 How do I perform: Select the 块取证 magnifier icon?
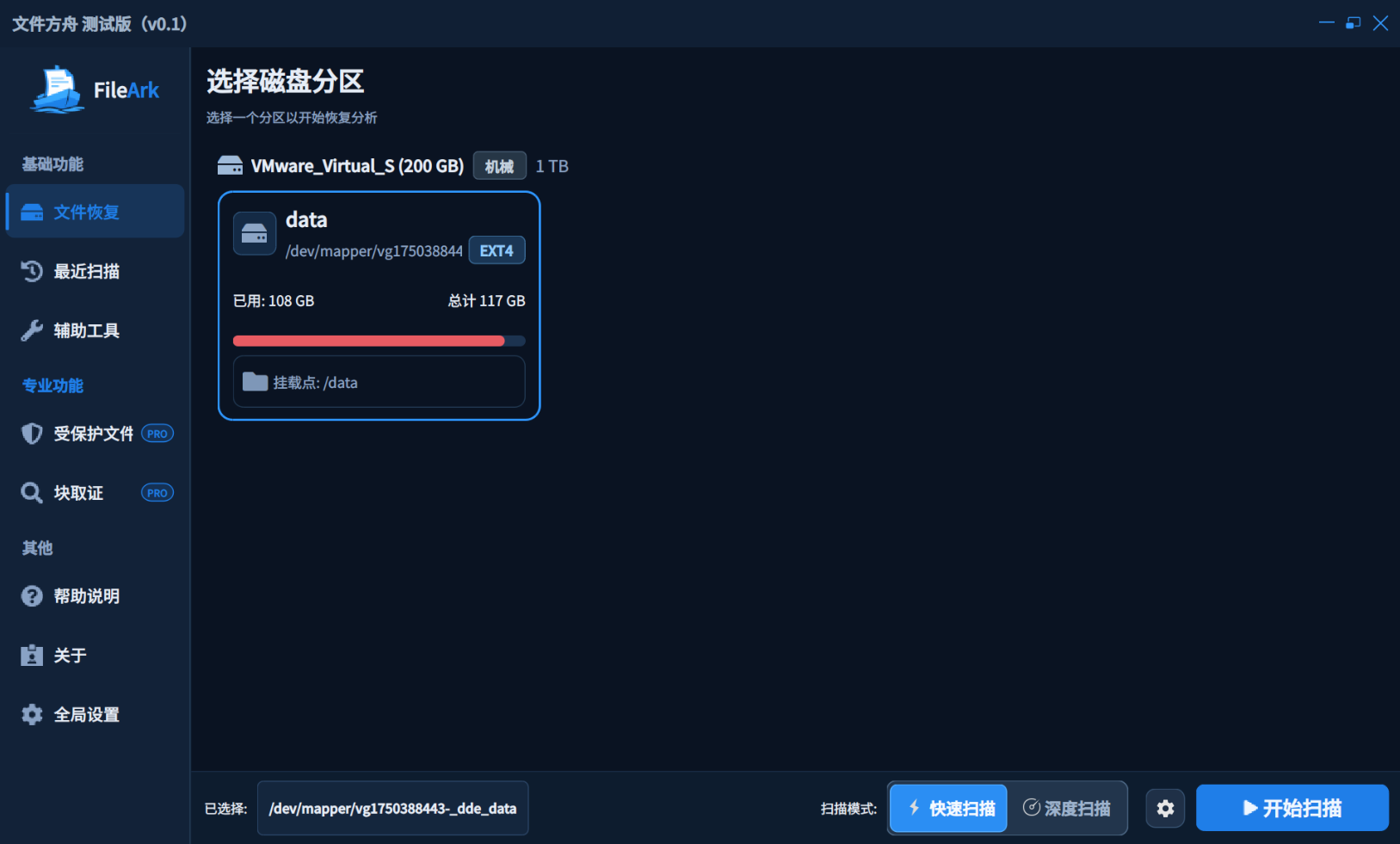pos(31,492)
